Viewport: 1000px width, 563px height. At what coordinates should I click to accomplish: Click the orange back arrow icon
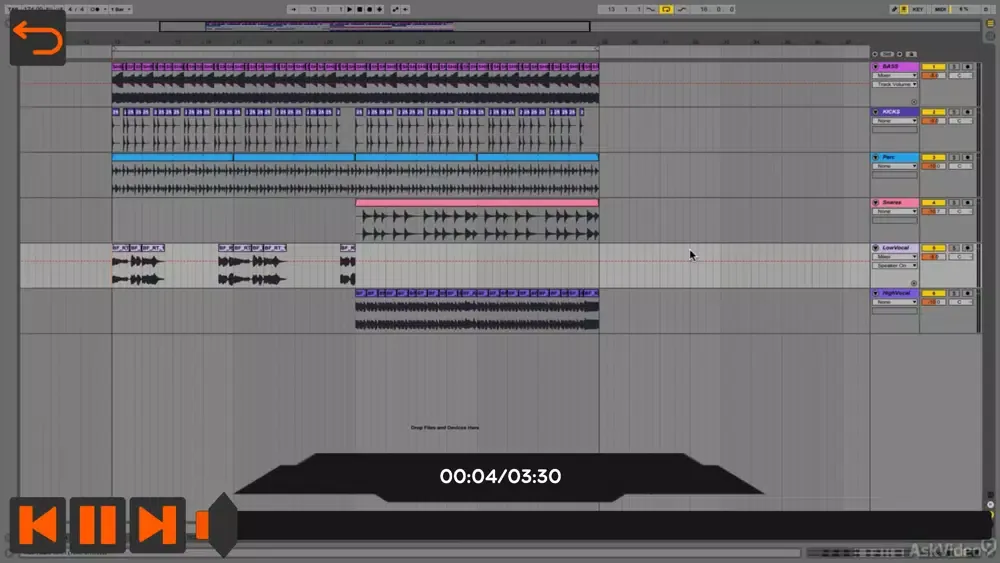(x=37, y=38)
